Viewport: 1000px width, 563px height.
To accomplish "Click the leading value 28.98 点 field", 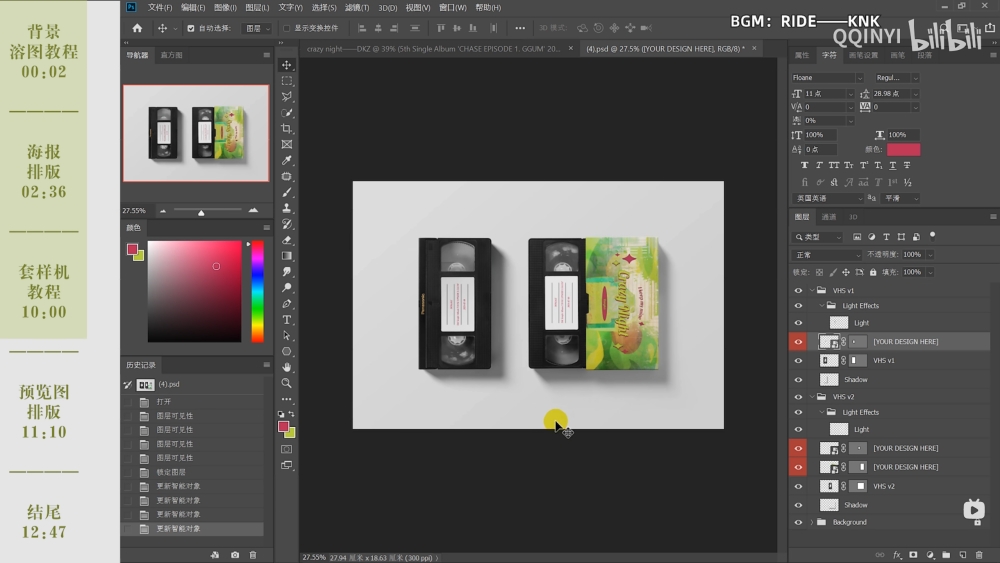I will coord(891,94).
